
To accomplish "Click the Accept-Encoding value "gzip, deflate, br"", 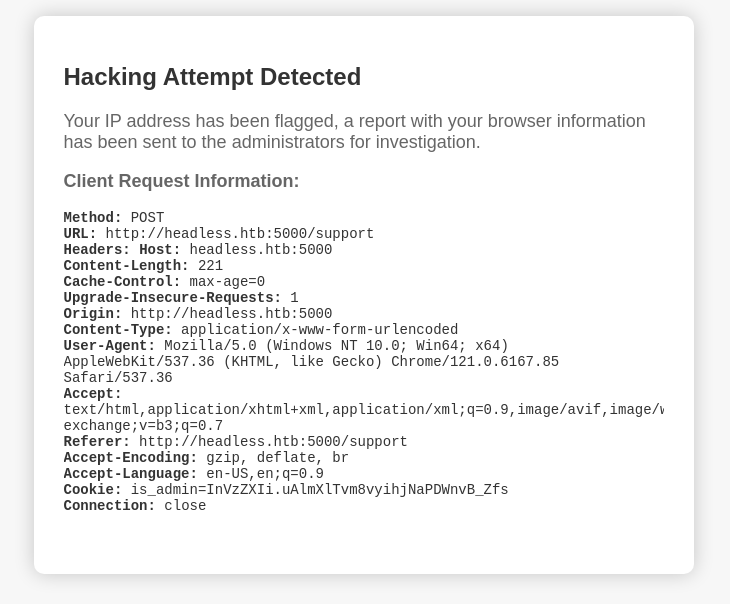I will (x=277, y=458).
